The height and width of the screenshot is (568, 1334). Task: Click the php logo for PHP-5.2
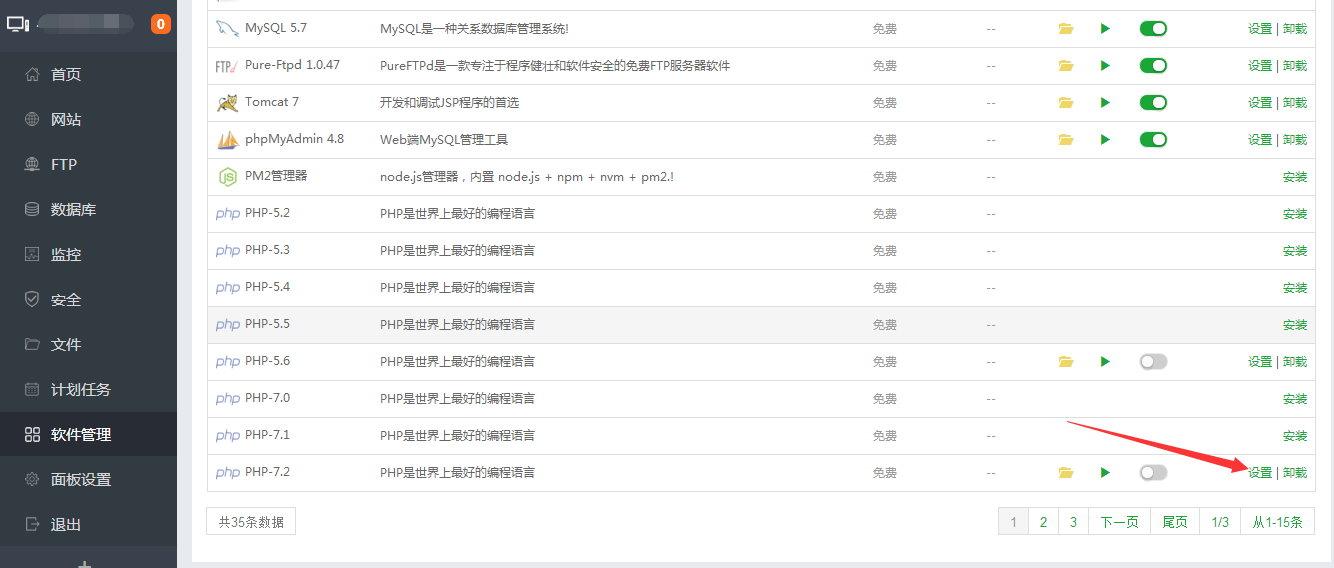(x=228, y=214)
